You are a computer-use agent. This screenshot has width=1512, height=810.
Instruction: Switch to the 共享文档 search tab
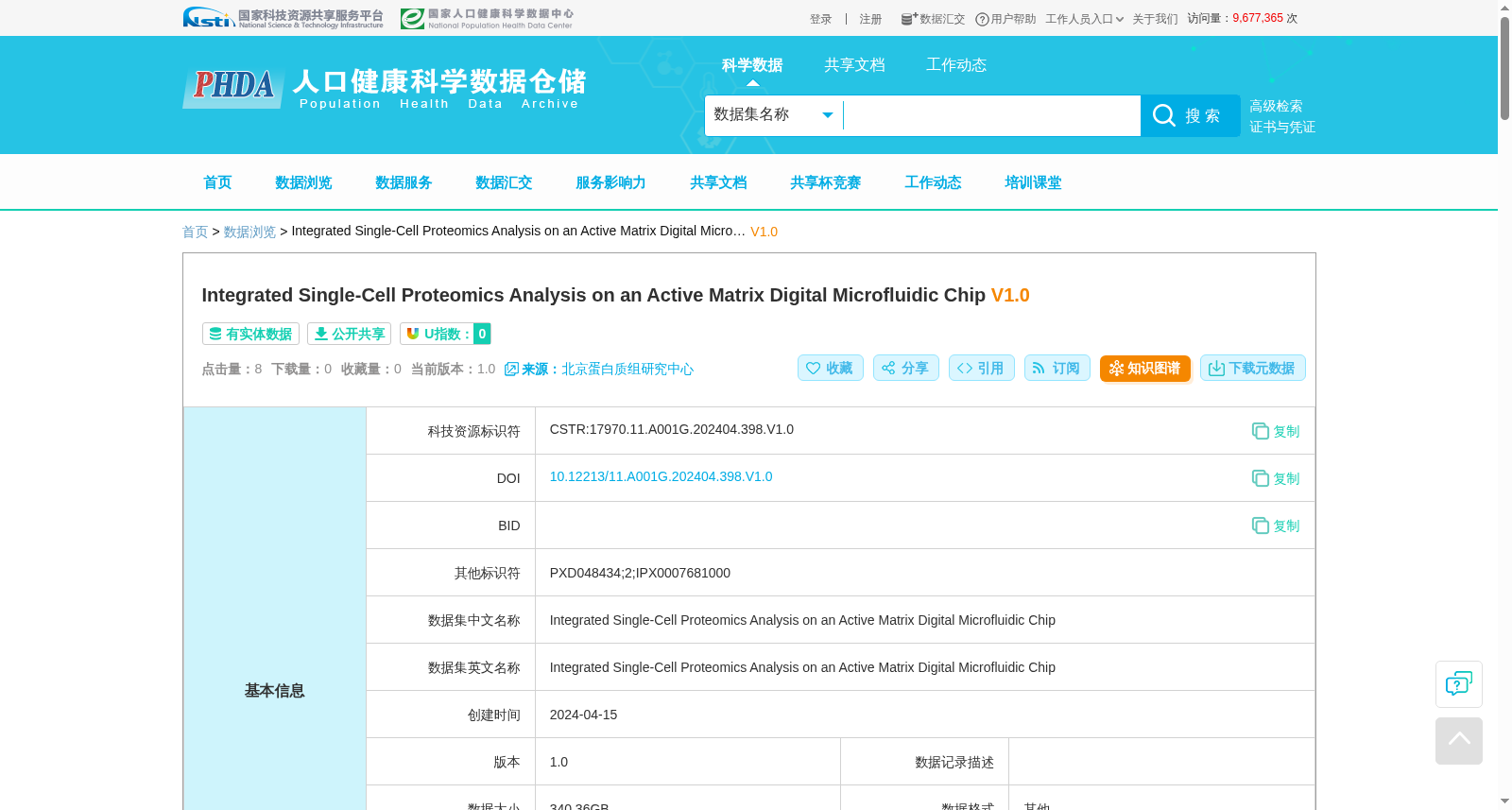click(854, 65)
